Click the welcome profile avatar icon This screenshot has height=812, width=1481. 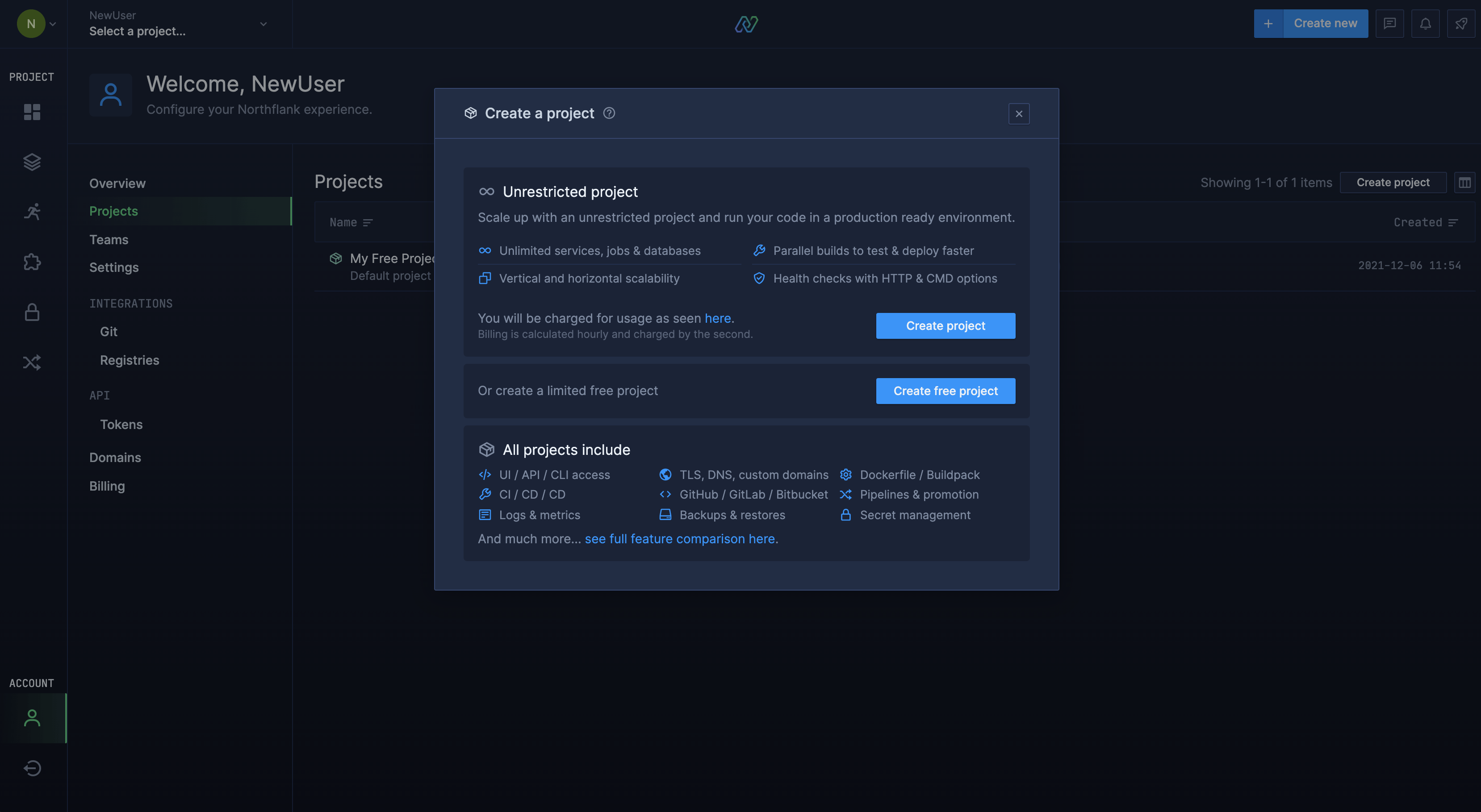point(110,95)
